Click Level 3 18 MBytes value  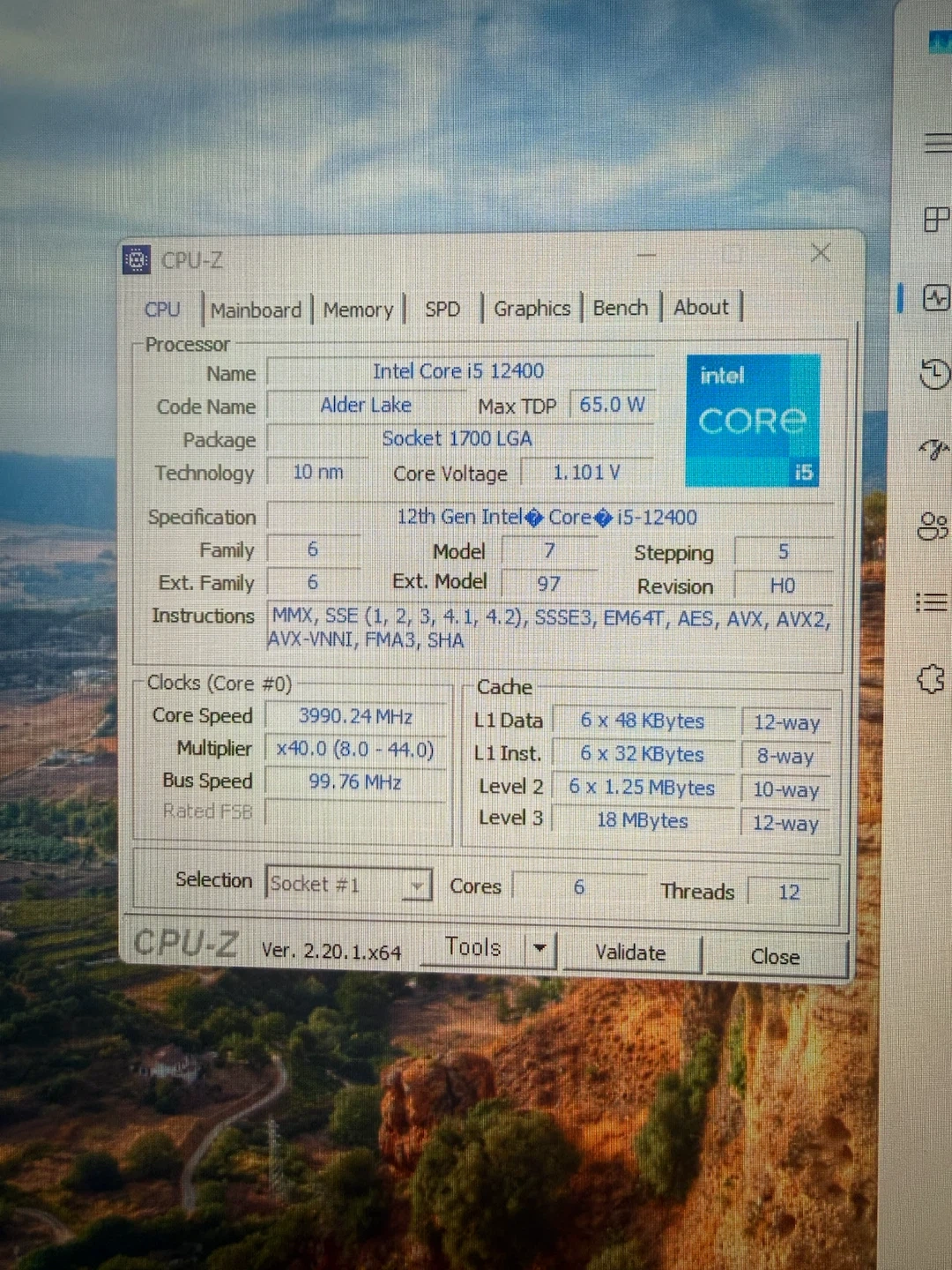pyautogui.click(x=643, y=820)
